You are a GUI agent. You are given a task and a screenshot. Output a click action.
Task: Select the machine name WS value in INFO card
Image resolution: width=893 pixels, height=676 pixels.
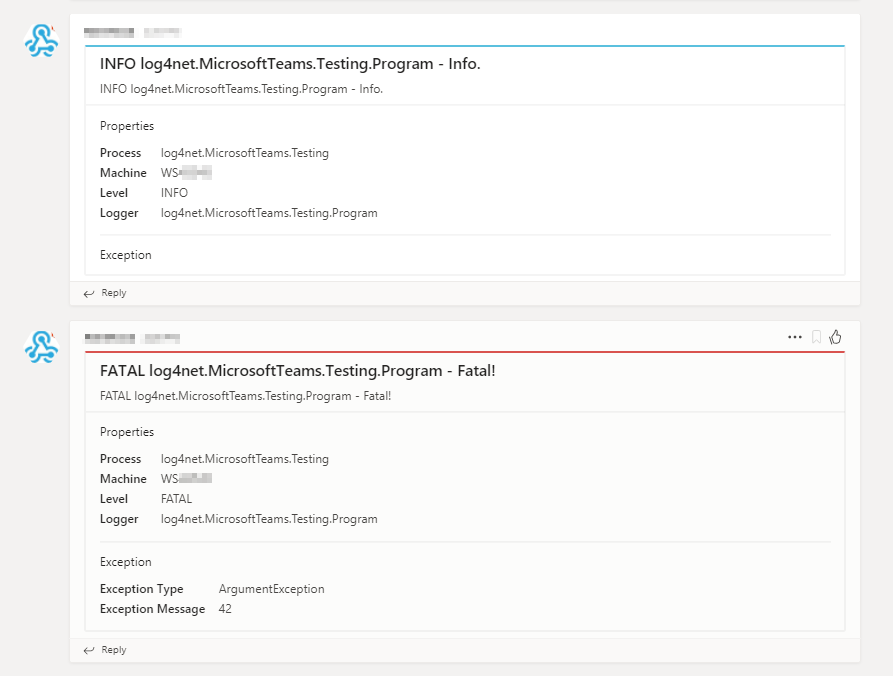(186, 173)
